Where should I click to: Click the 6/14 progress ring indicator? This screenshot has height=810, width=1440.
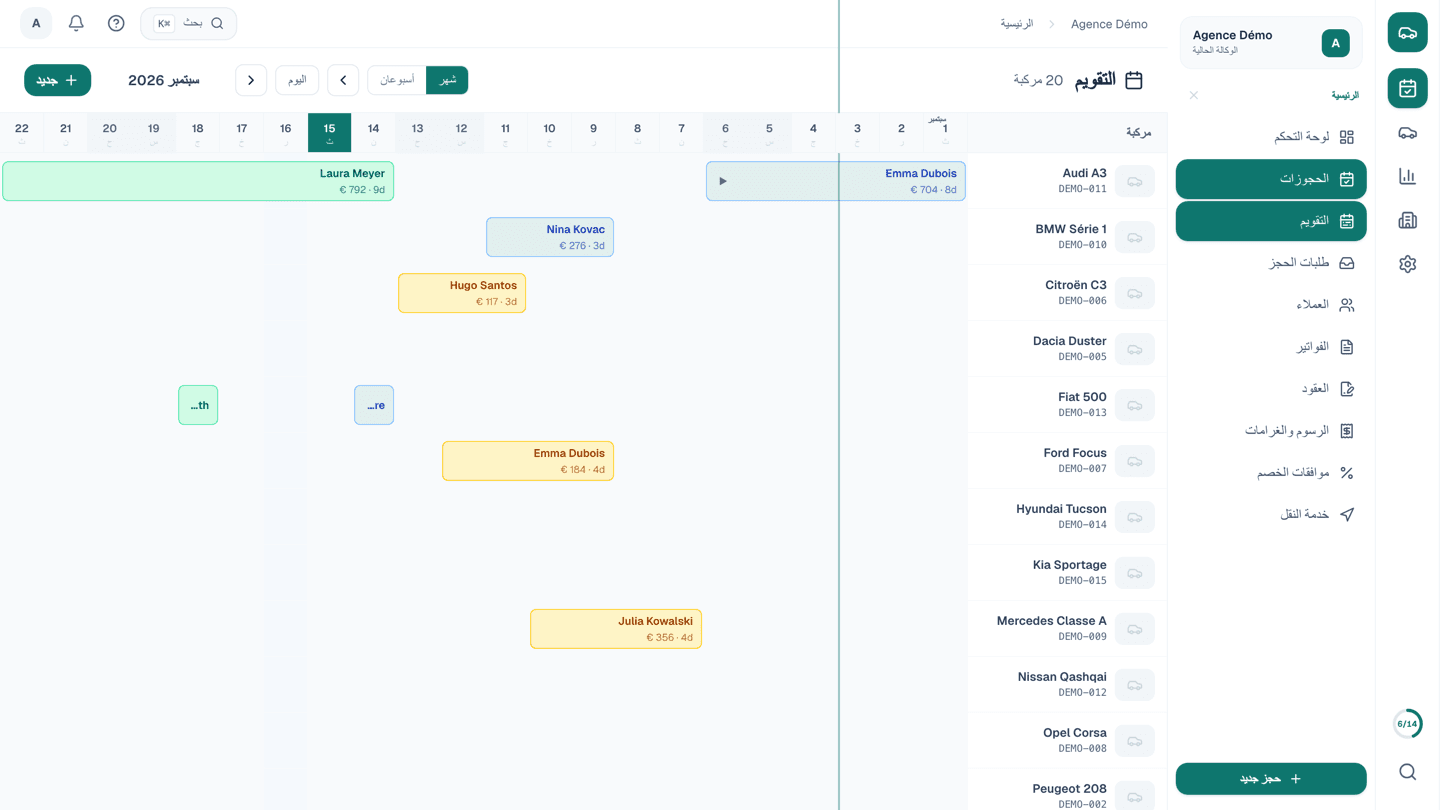[1407, 724]
